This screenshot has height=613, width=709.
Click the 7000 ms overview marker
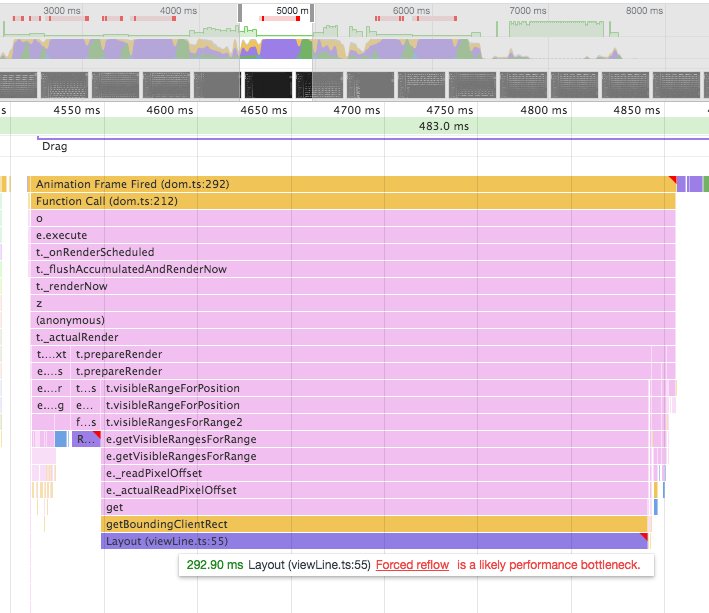(528, 10)
